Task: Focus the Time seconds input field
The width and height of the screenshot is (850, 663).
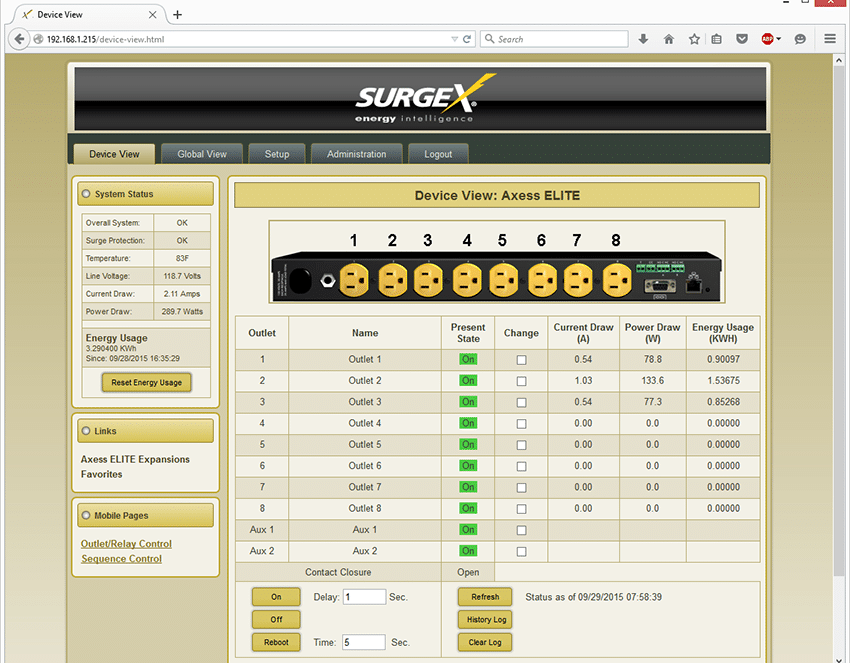Action: pos(363,642)
